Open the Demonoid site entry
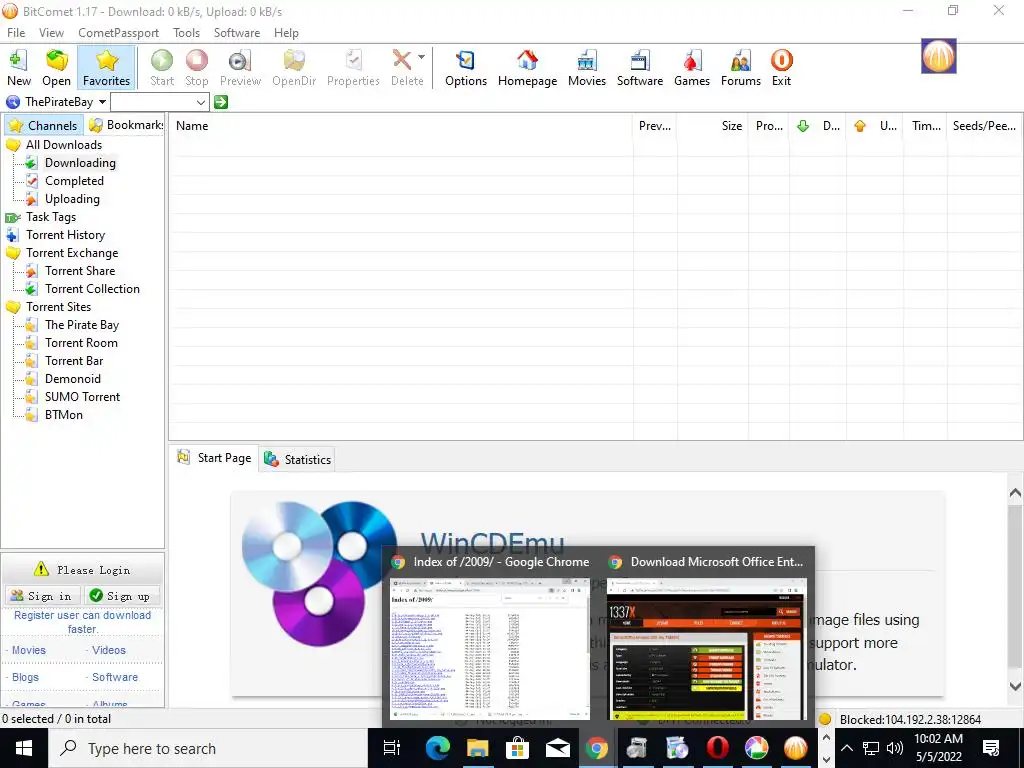1024x768 pixels. 72,378
